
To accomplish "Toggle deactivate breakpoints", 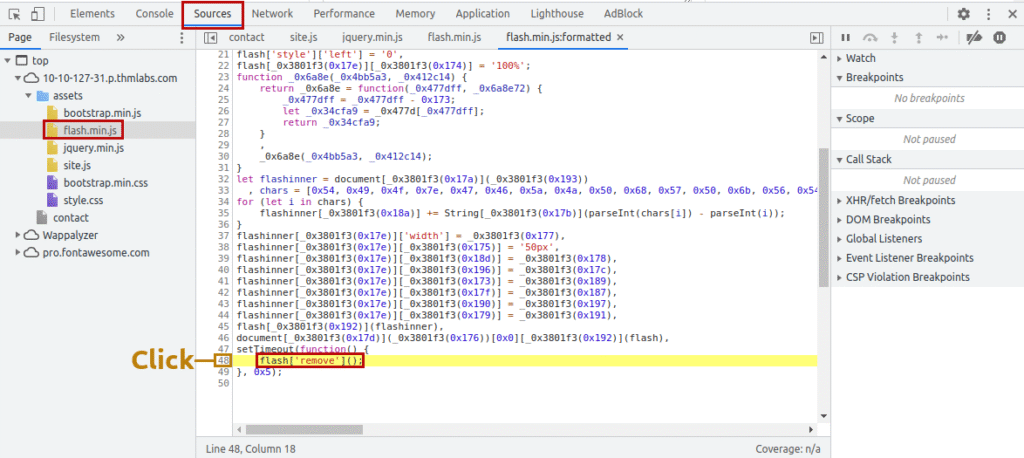I will [x=975, y=37].
